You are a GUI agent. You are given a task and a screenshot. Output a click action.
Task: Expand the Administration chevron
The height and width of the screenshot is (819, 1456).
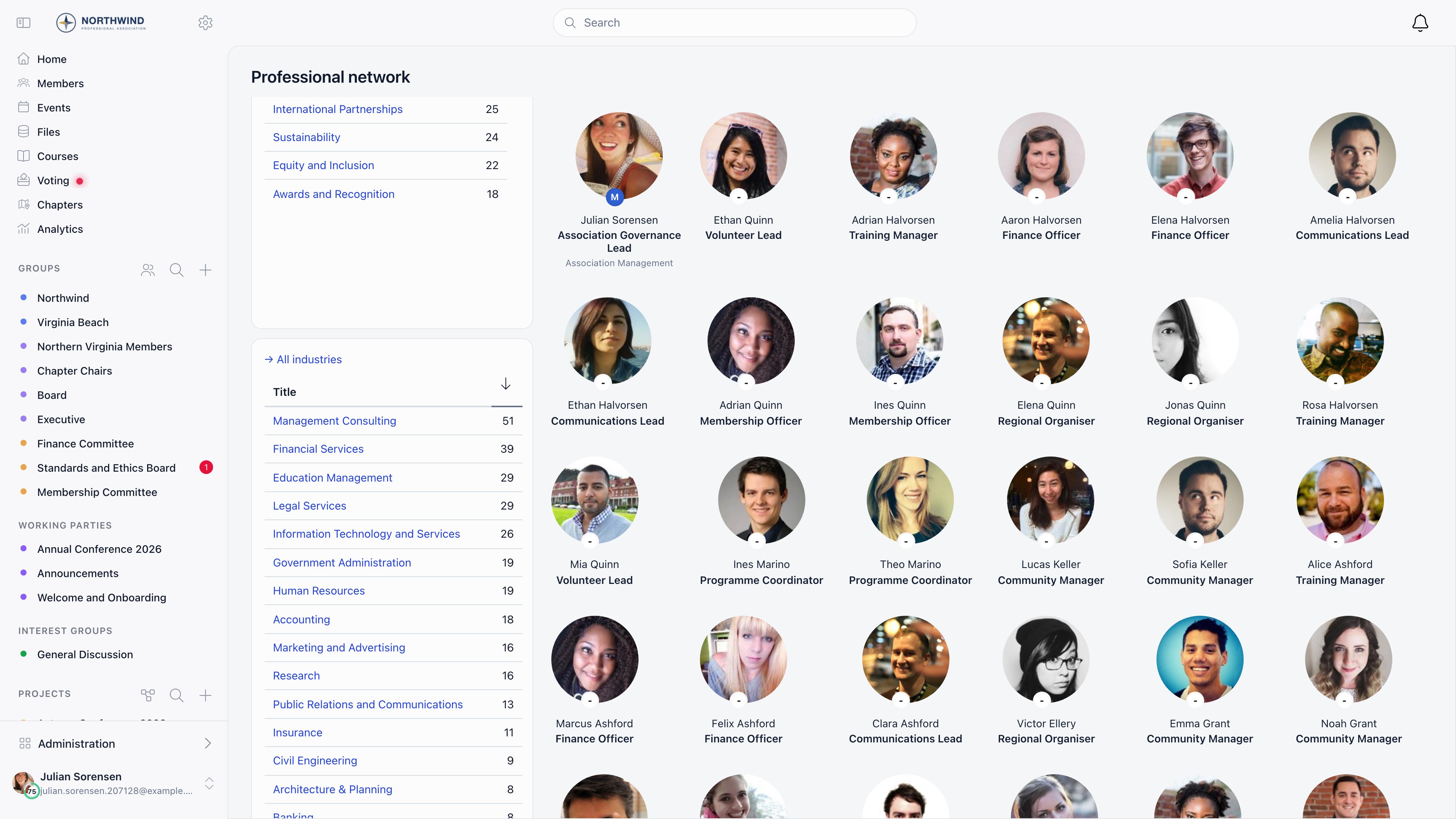(207, 743)
